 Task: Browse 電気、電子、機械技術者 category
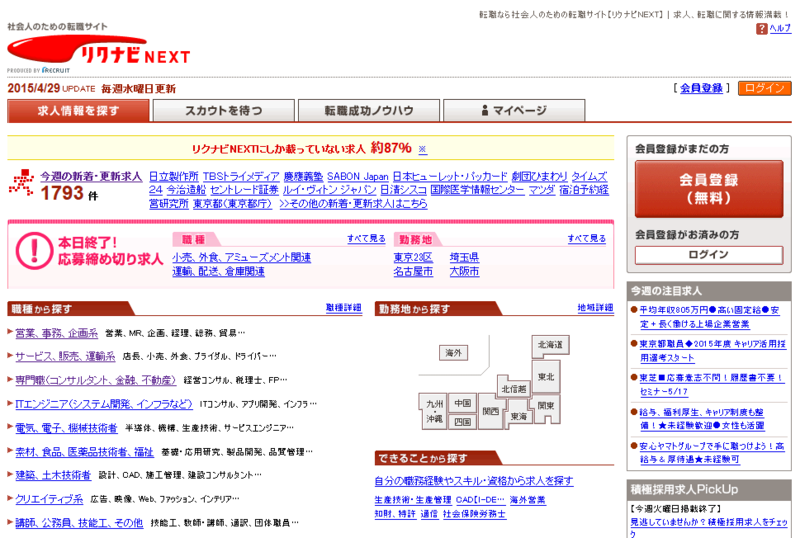coord(66,428)
